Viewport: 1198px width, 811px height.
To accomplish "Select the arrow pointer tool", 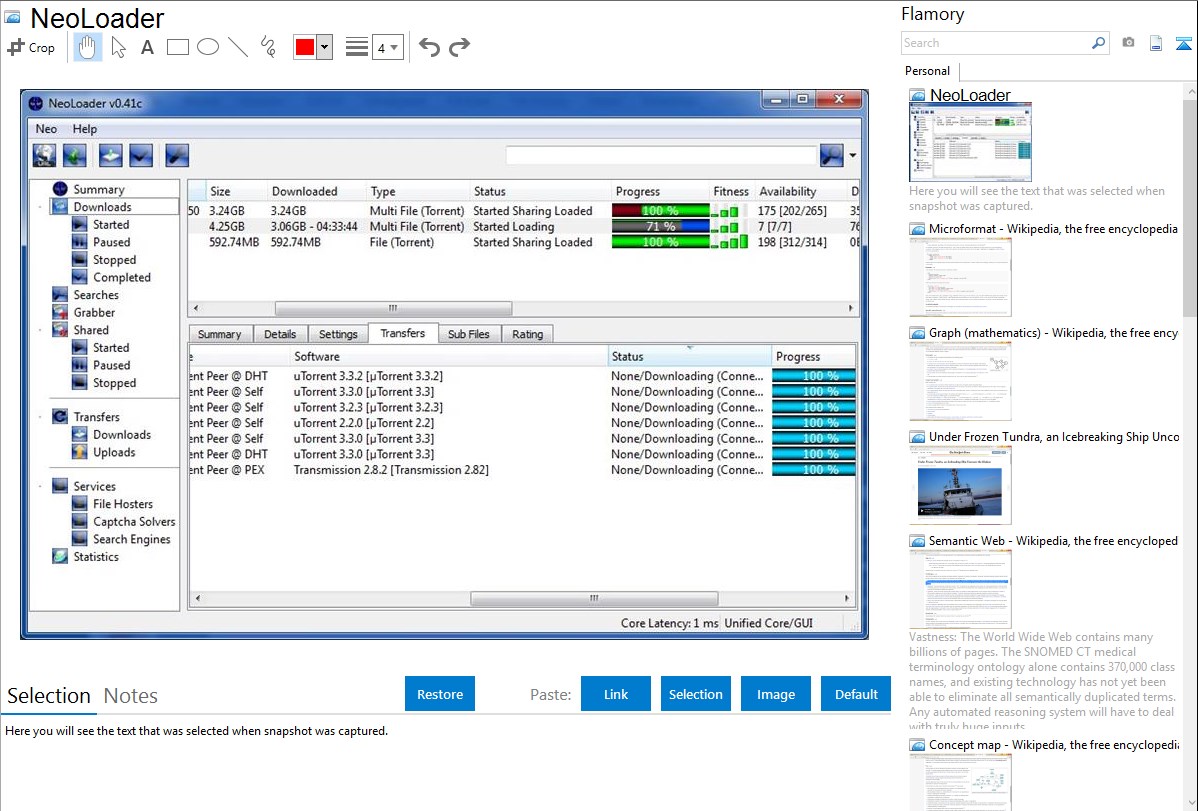I will [x=118, y=47].
